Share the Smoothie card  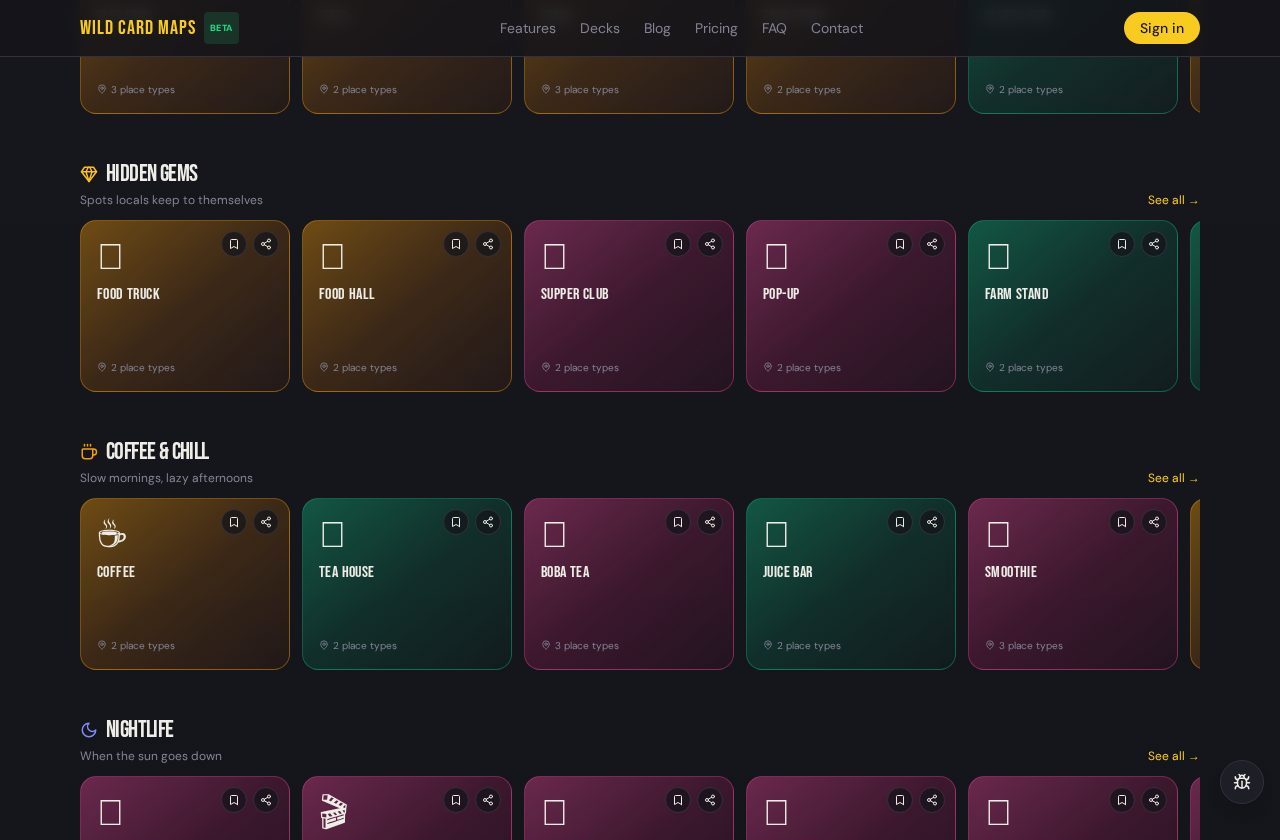1154,522
